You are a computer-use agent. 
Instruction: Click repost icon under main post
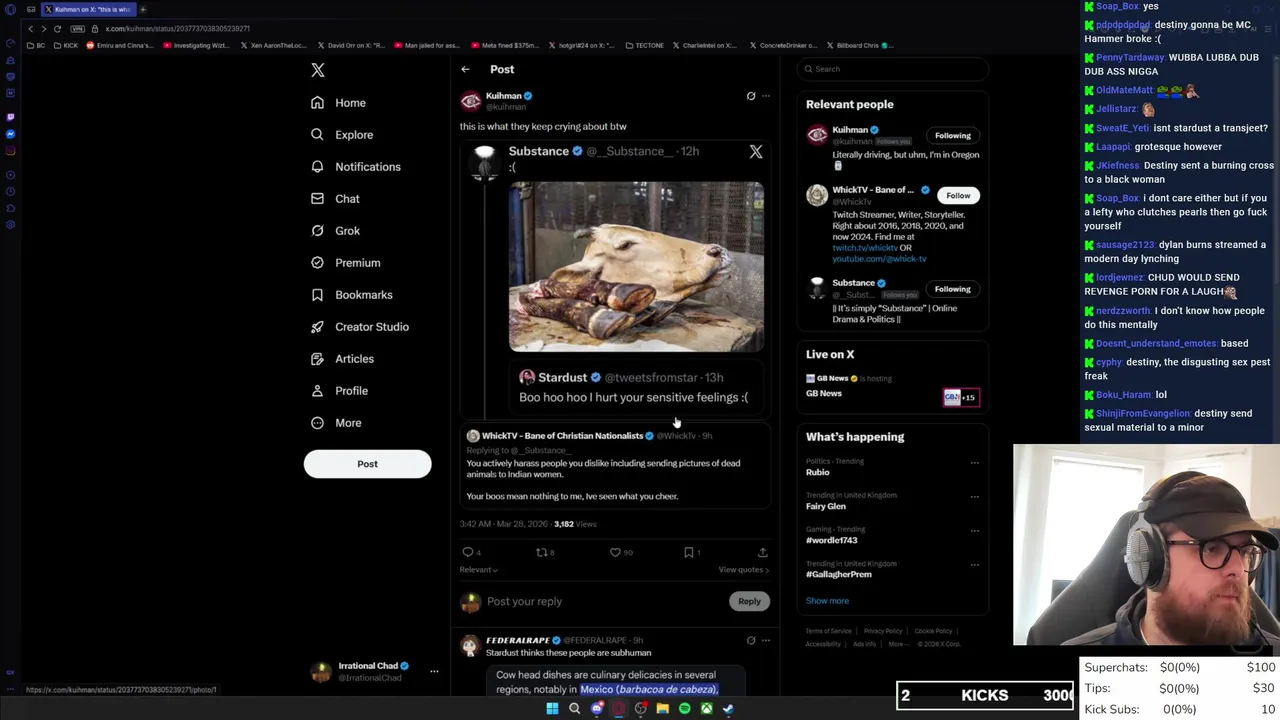pyautogui.click(x=541, y=552)
